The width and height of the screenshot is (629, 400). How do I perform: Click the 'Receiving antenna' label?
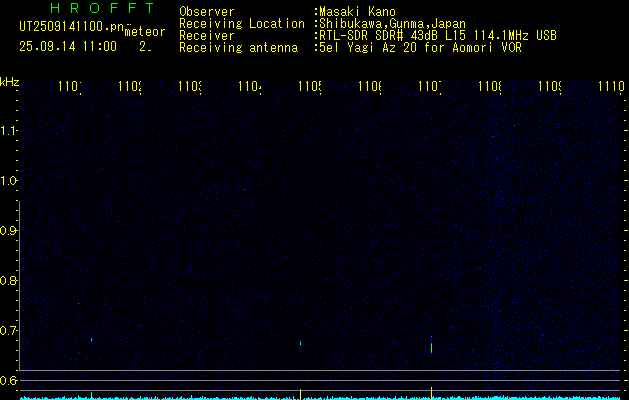[x=239, y=48]
